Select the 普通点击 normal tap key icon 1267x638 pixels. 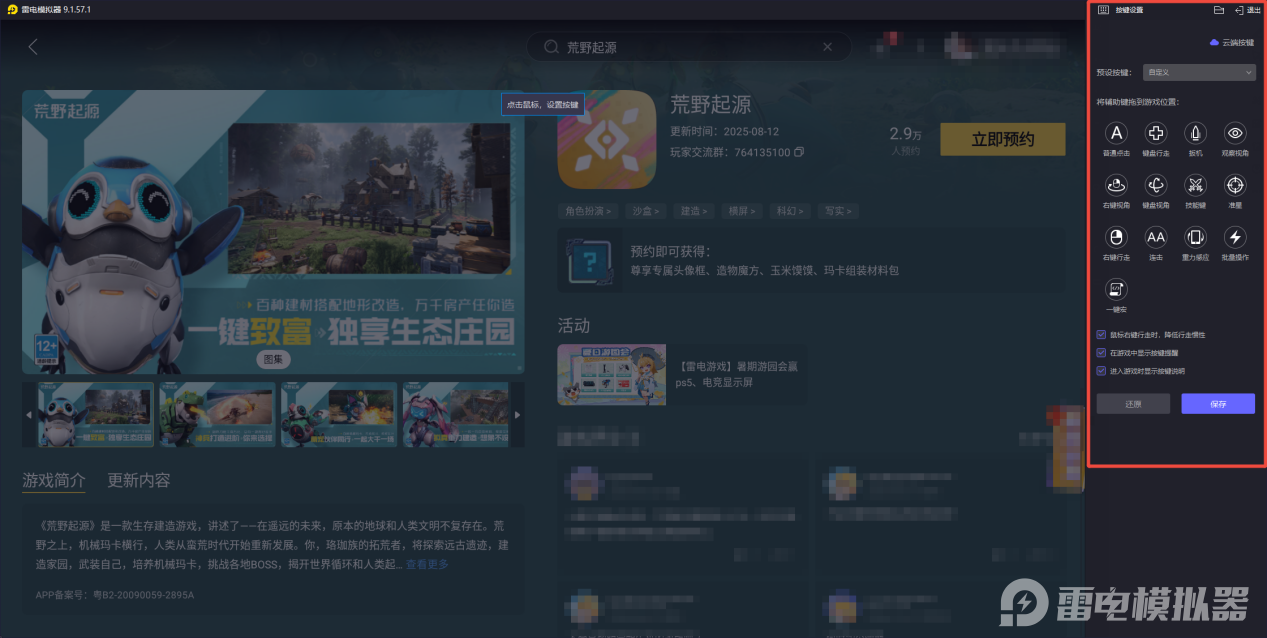point(1116,133)
